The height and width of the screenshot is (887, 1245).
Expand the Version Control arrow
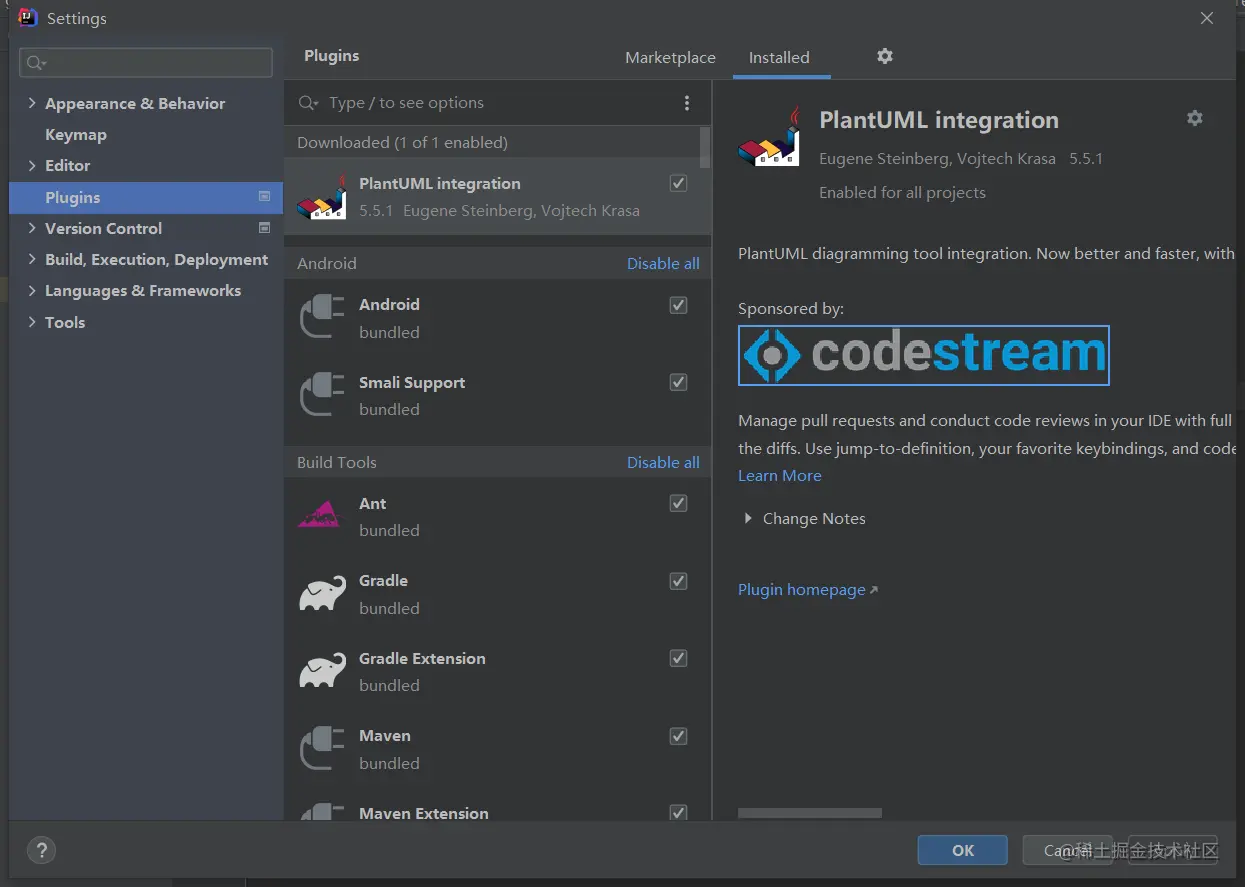[32, 228]
